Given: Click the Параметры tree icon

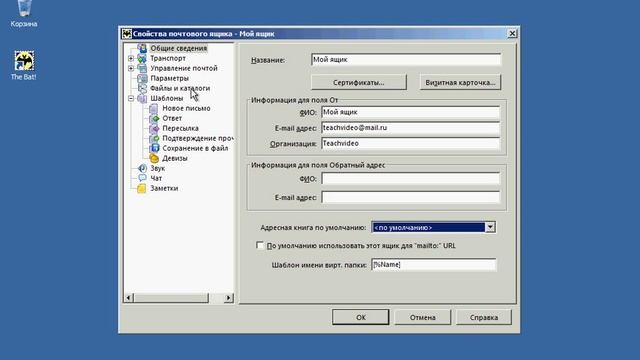Looking at the screenshot, I should pyautogui.click(x=142, y=78).
